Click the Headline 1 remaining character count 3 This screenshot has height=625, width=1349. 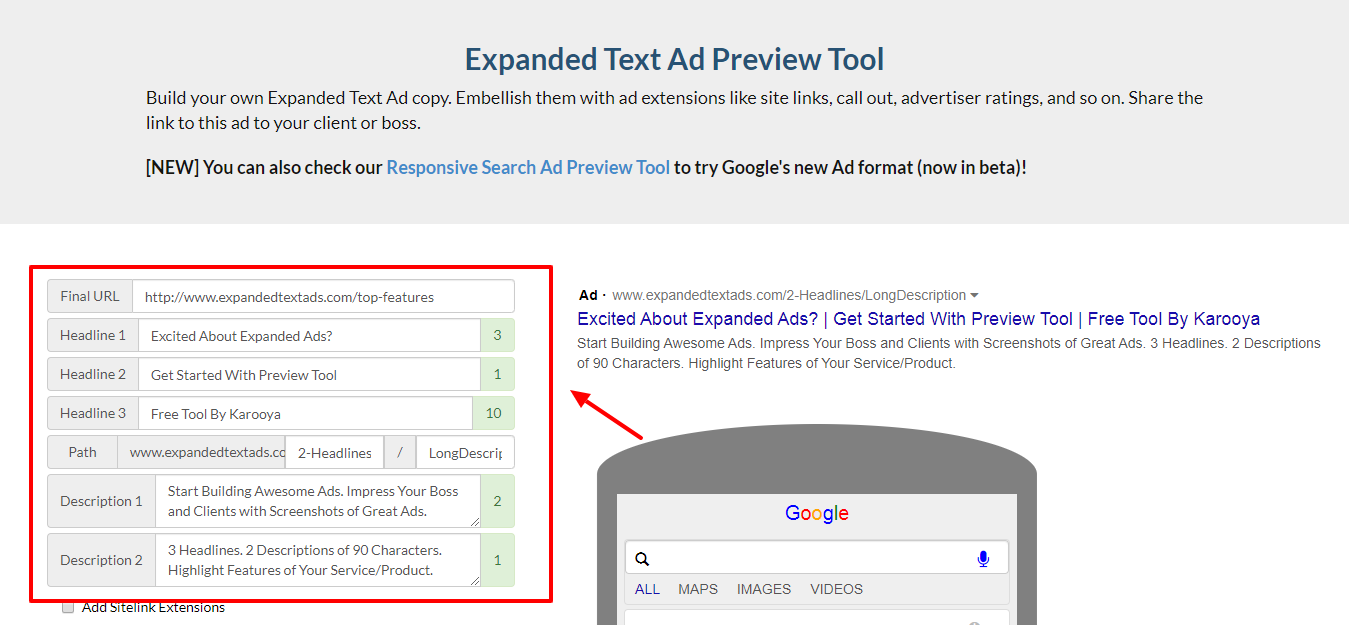(x=497, y=336)
